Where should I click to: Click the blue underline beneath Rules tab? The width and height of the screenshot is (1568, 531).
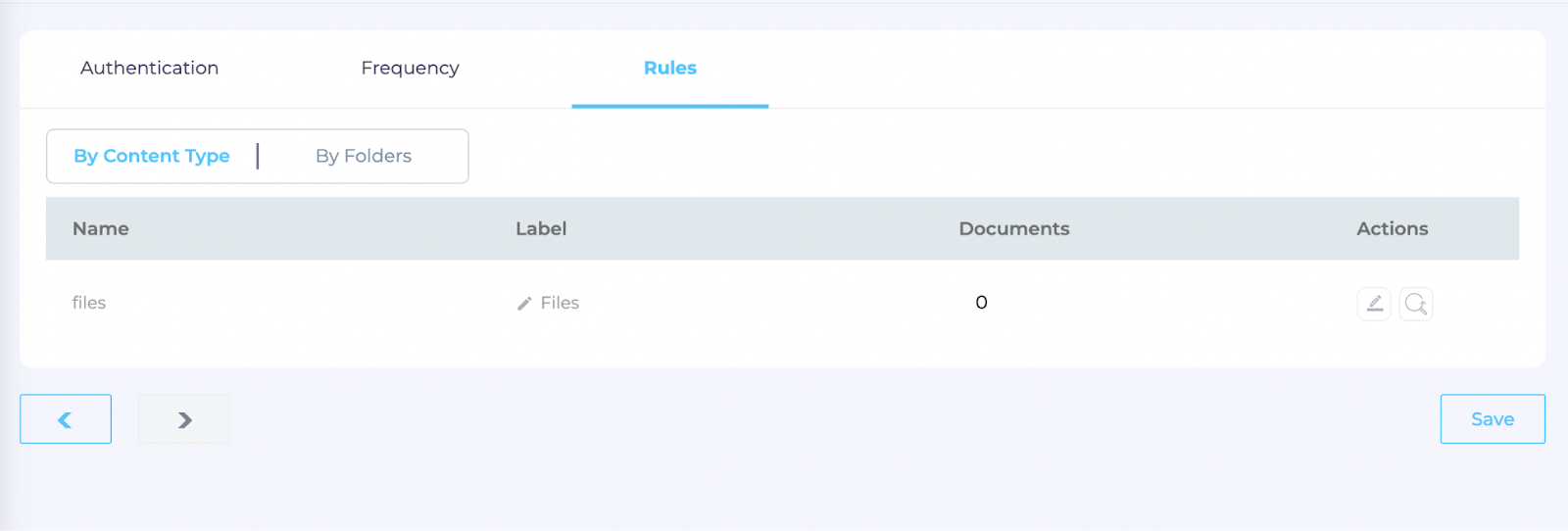670,106
